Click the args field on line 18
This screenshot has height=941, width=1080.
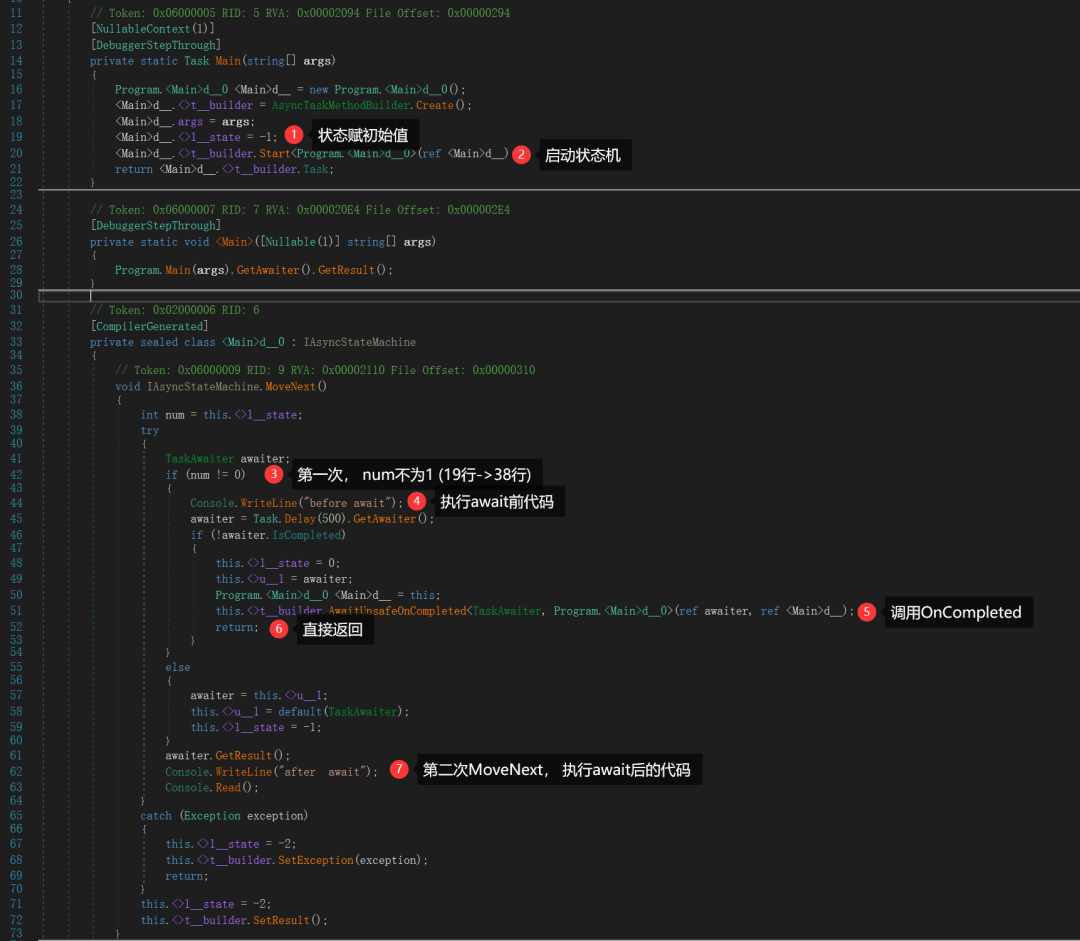click(190, 121)
